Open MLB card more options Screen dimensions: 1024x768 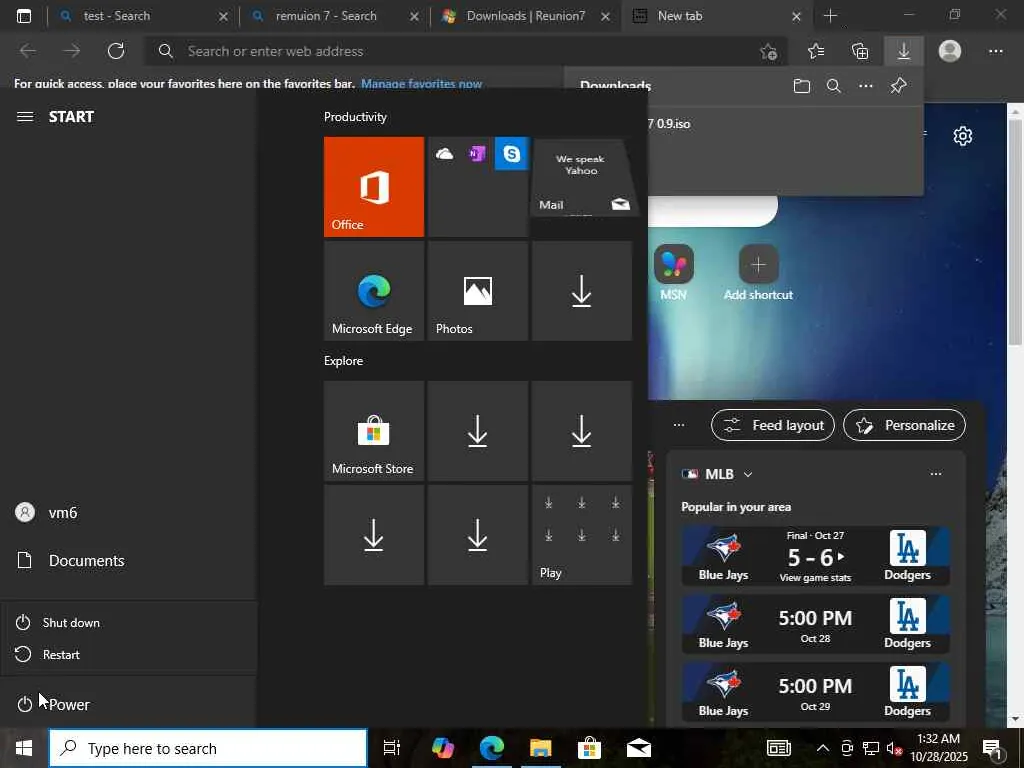click(936, 474)
